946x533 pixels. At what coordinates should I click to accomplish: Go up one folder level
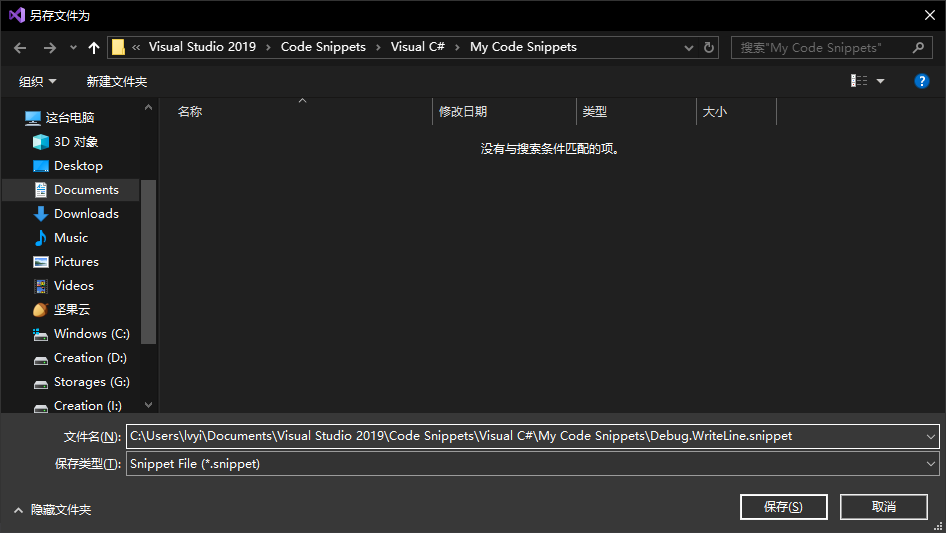coord(94,47)
